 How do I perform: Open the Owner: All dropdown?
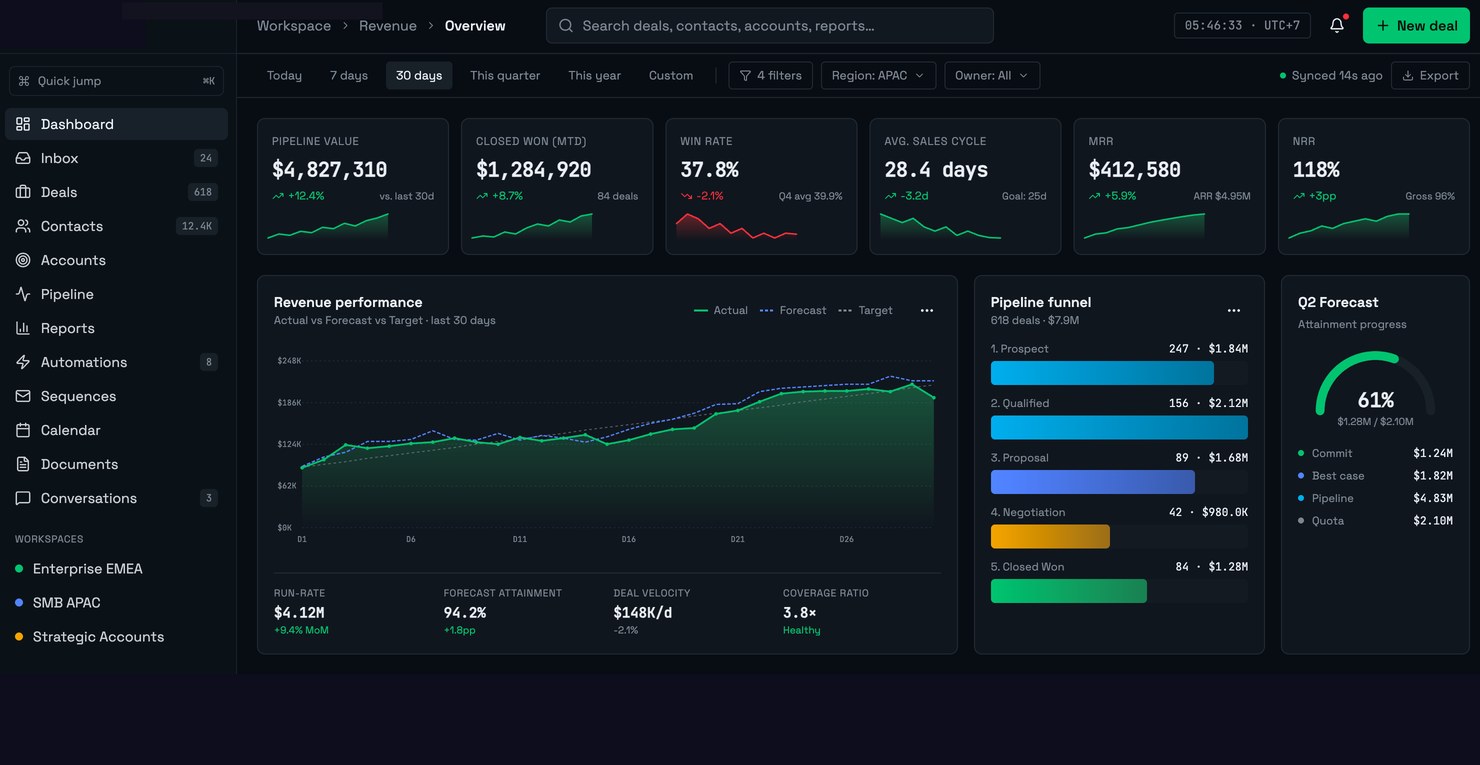coord(992,76)
